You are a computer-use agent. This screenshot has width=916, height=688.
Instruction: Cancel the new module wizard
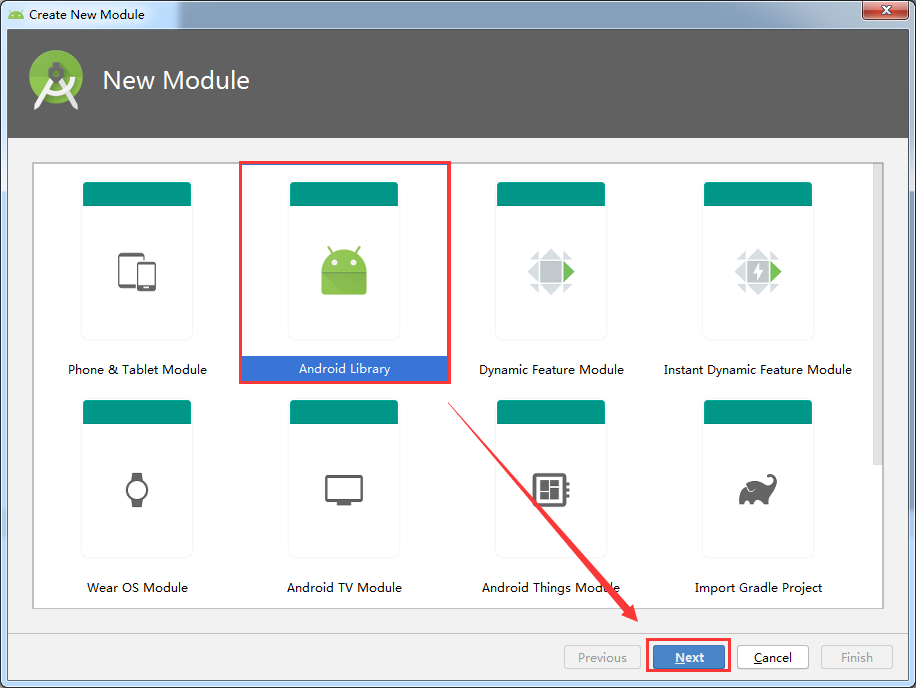coord(772,657)
